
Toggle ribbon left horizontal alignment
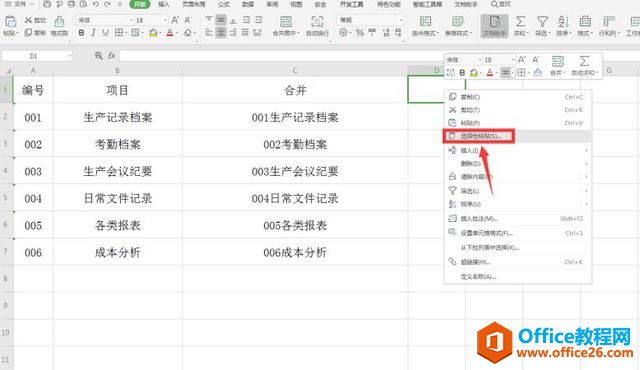(209, 33)
